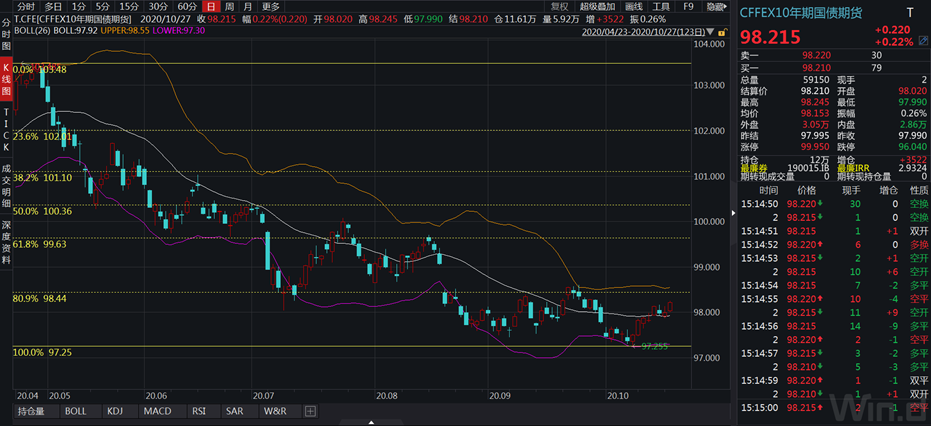Image resolution: width=931 pixels, height=426 pixels.
Task: Click the 15:14:50 trade row
Action: pyautogui.click(x=834, y=204)
